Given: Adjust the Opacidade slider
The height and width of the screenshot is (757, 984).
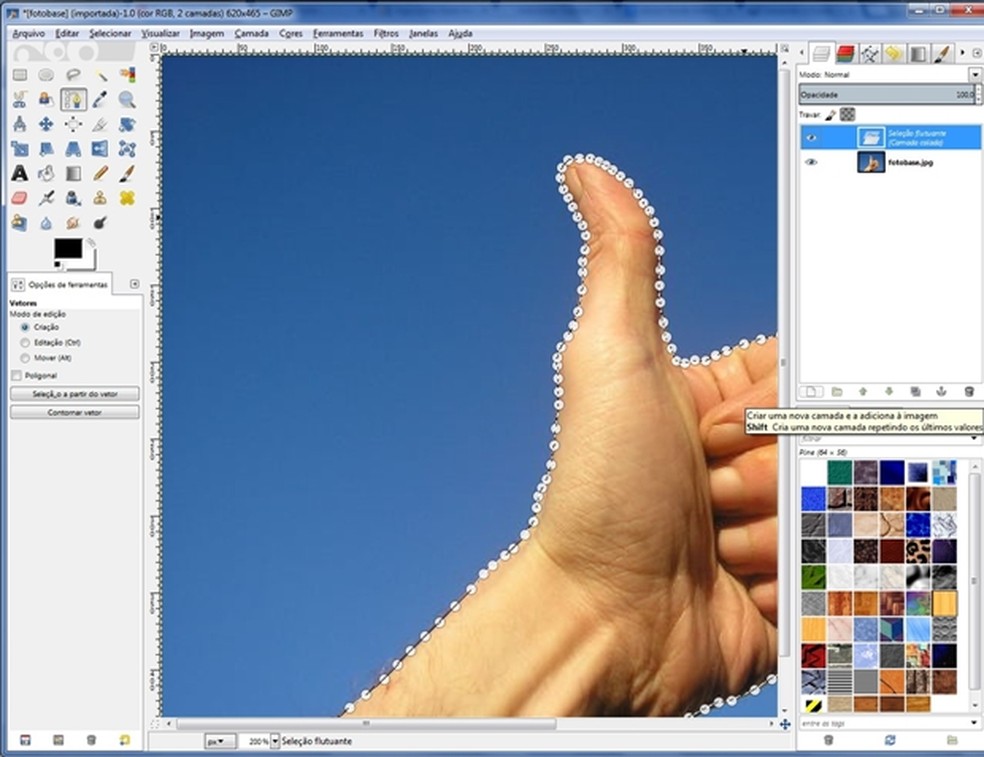Looking at the screenshot, I should click(887, 95).
